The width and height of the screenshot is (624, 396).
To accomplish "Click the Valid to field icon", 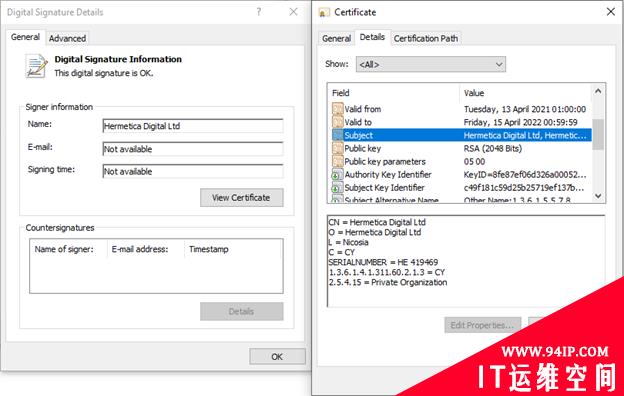I will pos(337,122).
